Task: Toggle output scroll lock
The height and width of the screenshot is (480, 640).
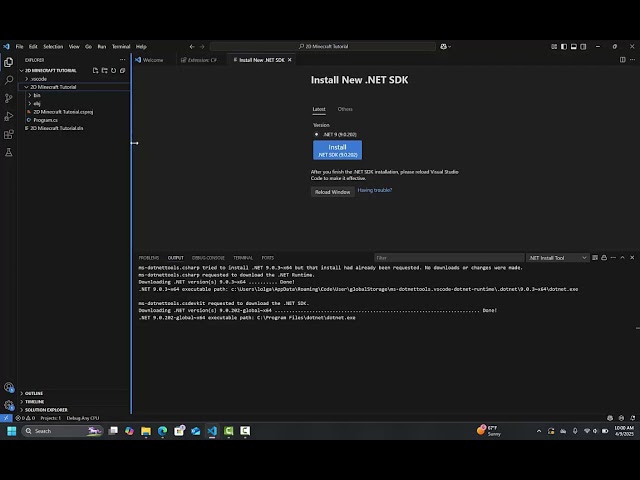Action: [x=604, y=258]
